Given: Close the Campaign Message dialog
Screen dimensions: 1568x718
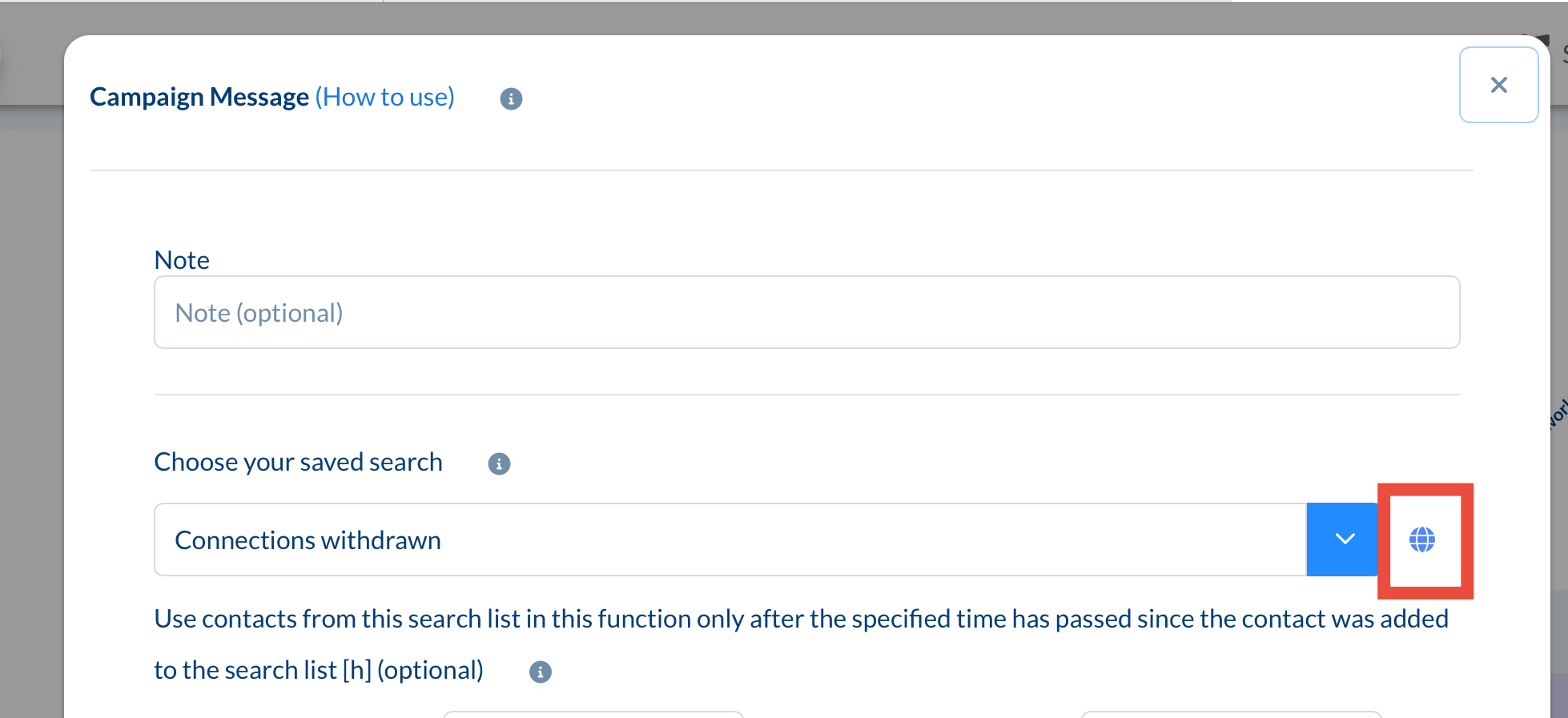Looking at the screenshot, I should coord(1498,85).
